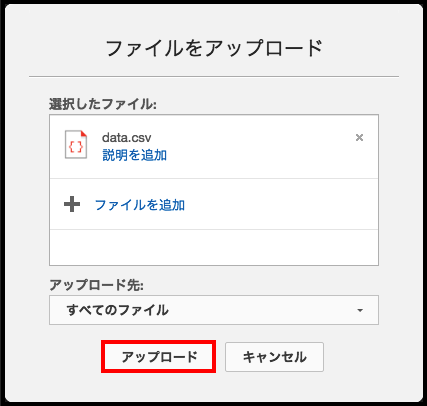Click the アップロード先: label
This screenshot has height=406, width=427.
click(x=96, y=285)
